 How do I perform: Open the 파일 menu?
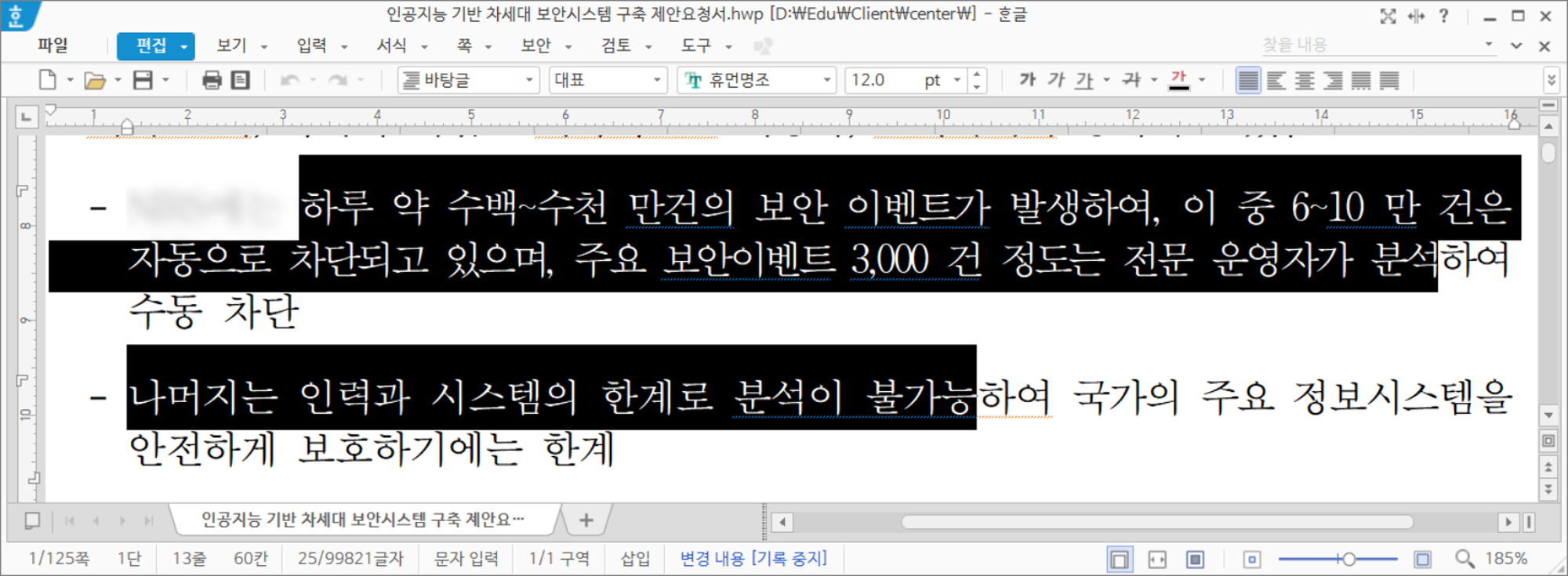pyautogui.click(x=53, y=45)
